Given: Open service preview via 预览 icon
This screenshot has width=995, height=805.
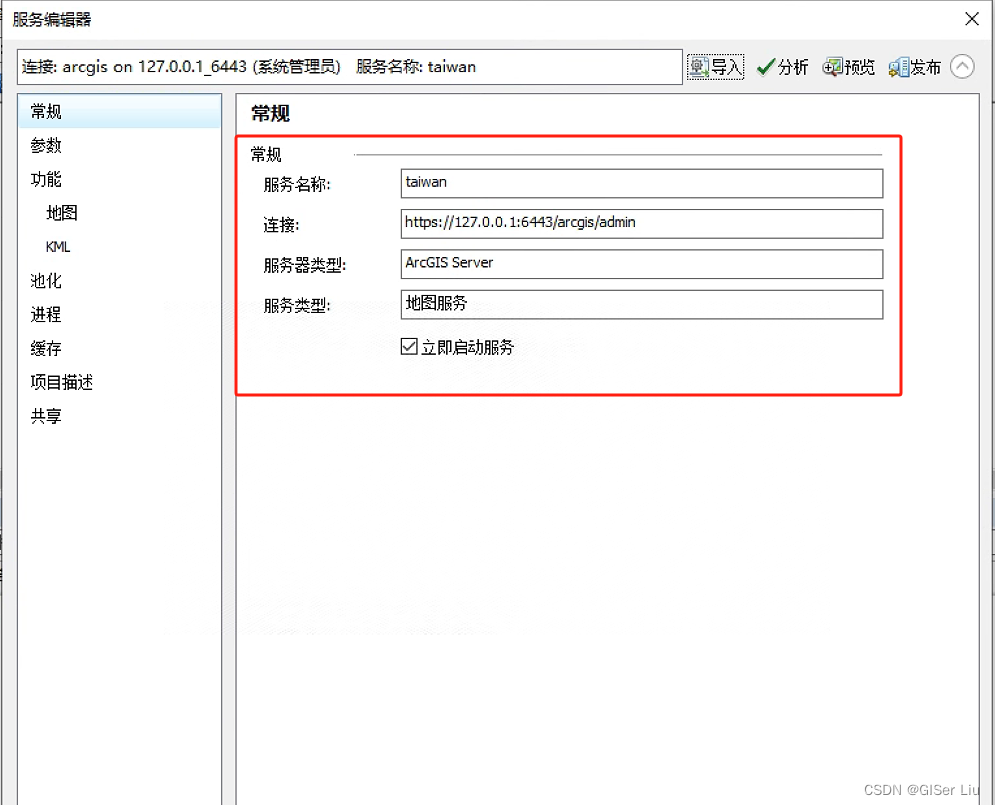Looking at the screenshot, I should (x=849, y=66).
